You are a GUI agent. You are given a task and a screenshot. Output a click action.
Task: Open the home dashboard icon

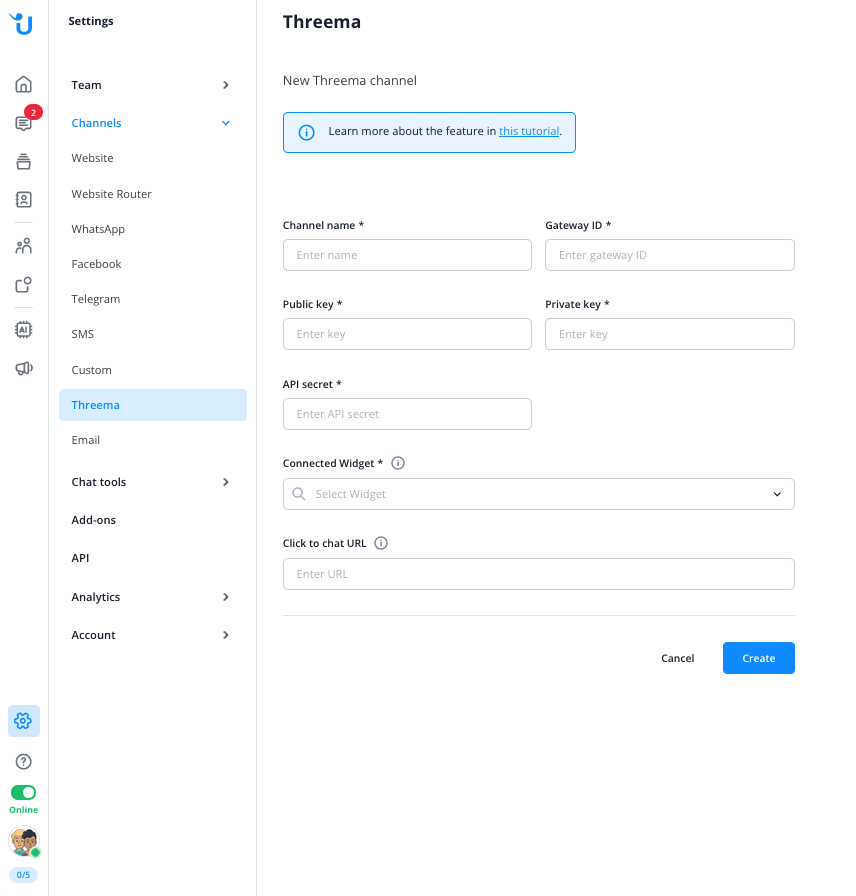click(x=23, y=85)
